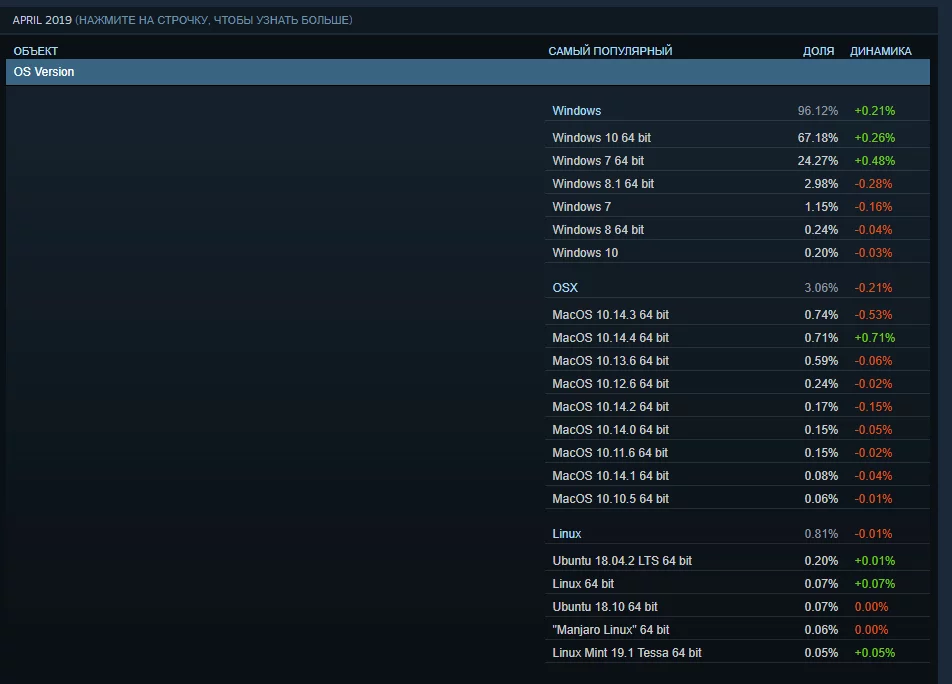Select the MacOS 10.14.0 64 bit entry
Screen dimensions: 952x684
(737, 430)
